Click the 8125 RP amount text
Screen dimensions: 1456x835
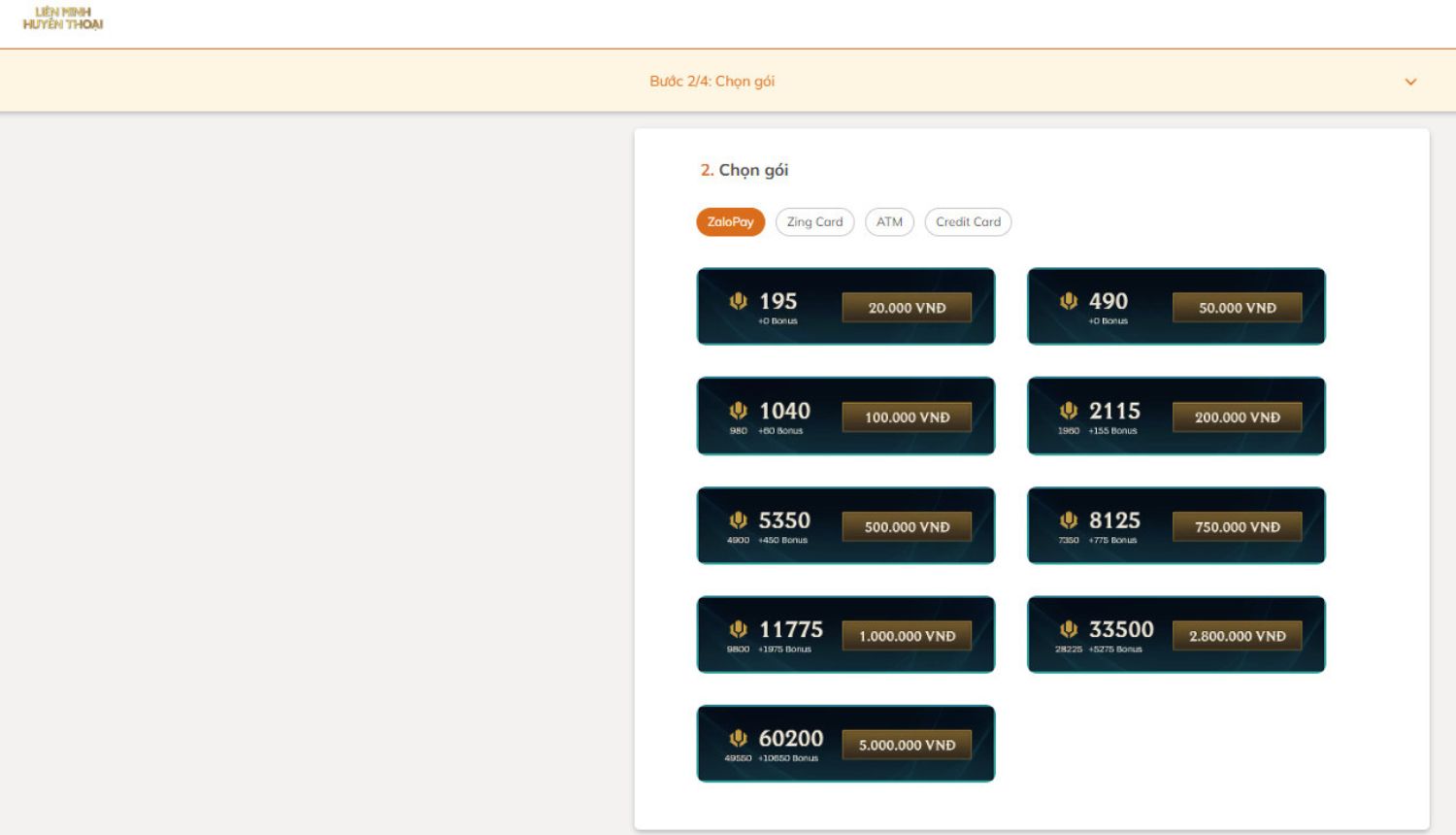[x=1114, y=520]
